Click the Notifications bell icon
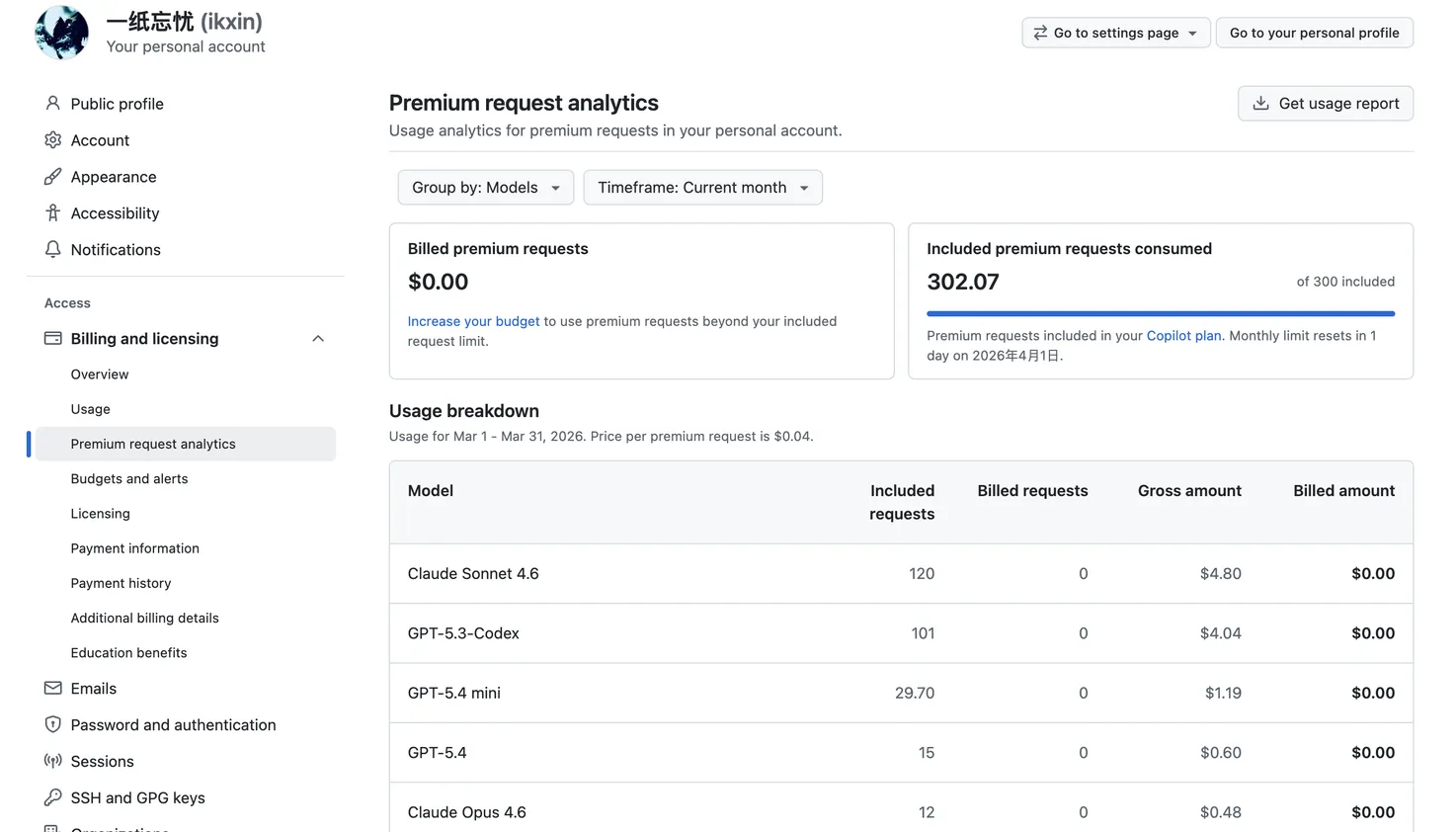This screenshot has width=1456, height=832. pyautogui.click(x=53, y=249)
